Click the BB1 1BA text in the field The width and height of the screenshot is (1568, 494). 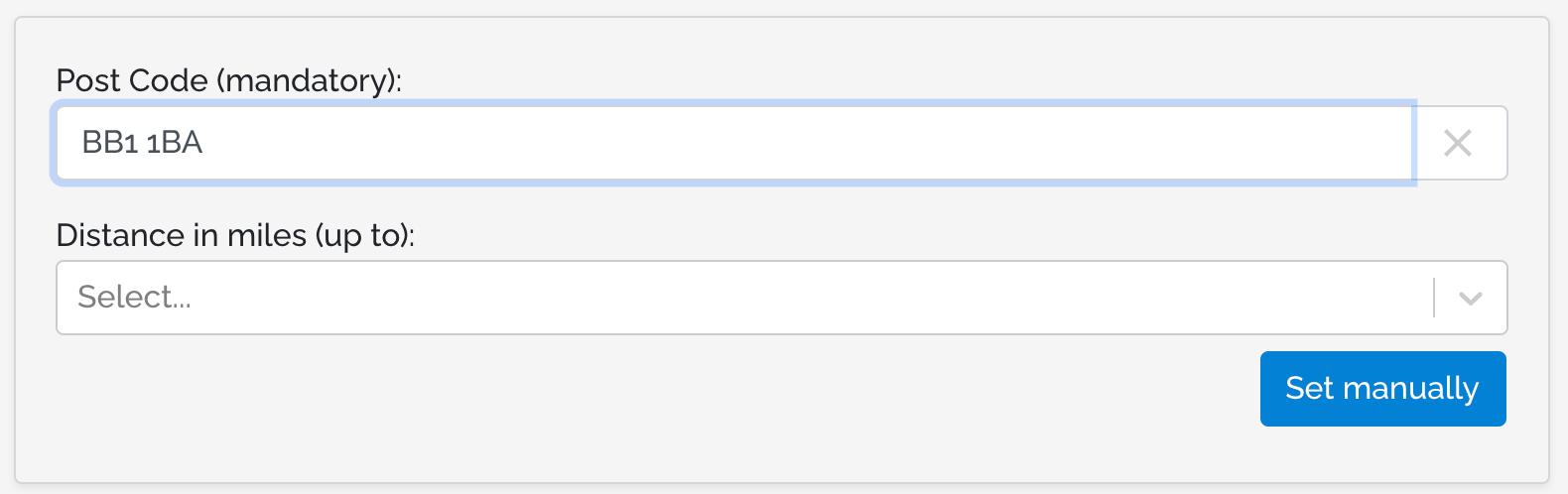[x=142, y=143]
